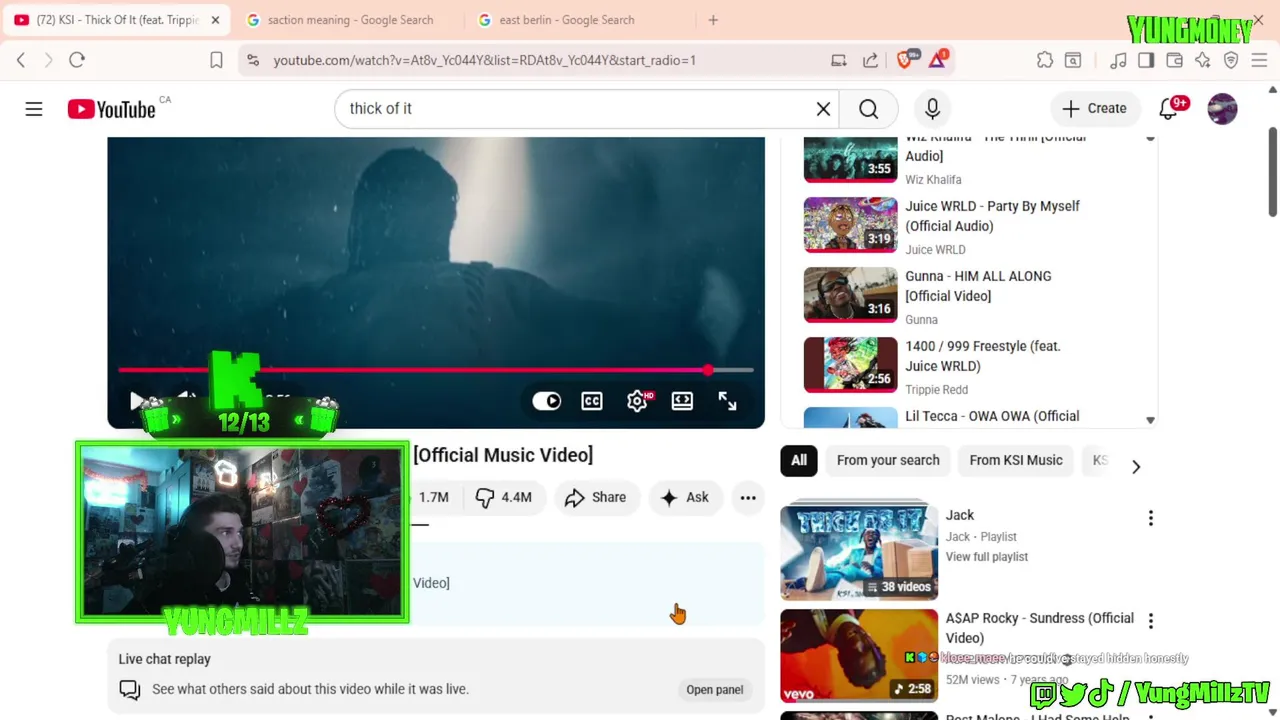The height and width of the screenshot is (720, 1280).
Task: Expand chips with right arrow
Action: click(1136, 466)
